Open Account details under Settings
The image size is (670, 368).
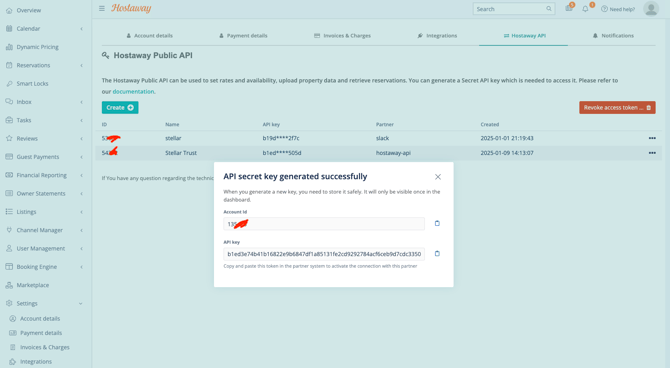coord(40,318)
